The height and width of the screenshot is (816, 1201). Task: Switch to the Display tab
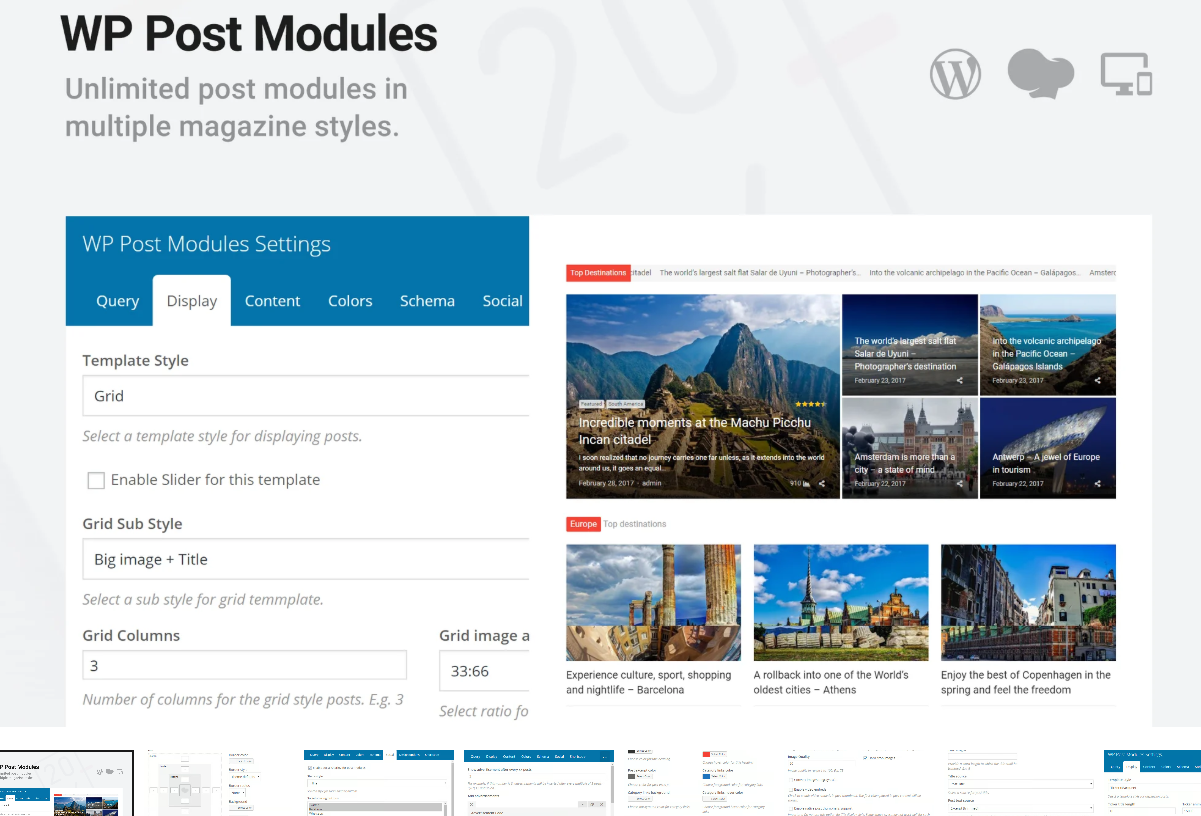point(192,301)
